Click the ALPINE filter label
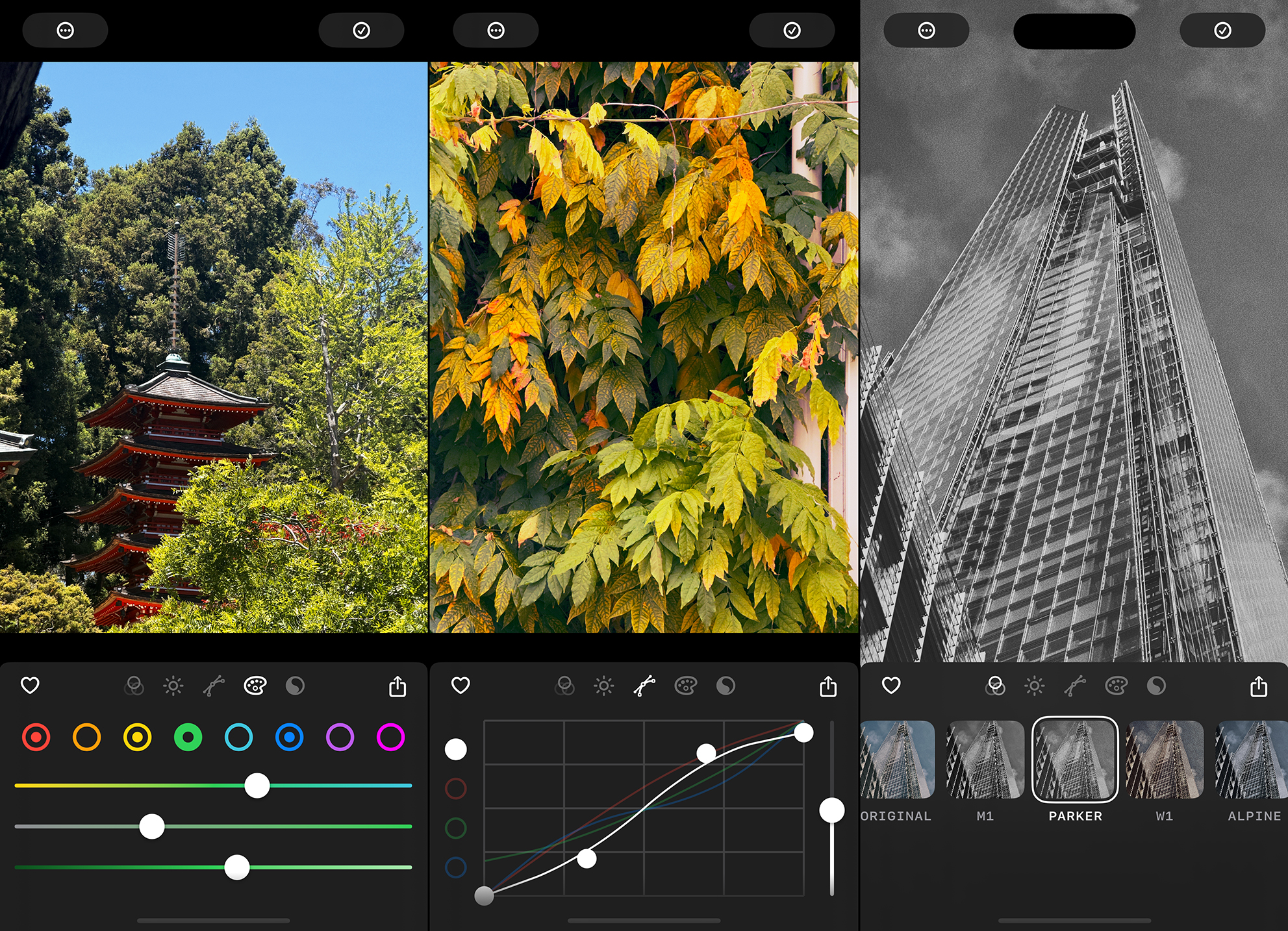Screen dimensions: 1288x931 (x=1255, y=816)
